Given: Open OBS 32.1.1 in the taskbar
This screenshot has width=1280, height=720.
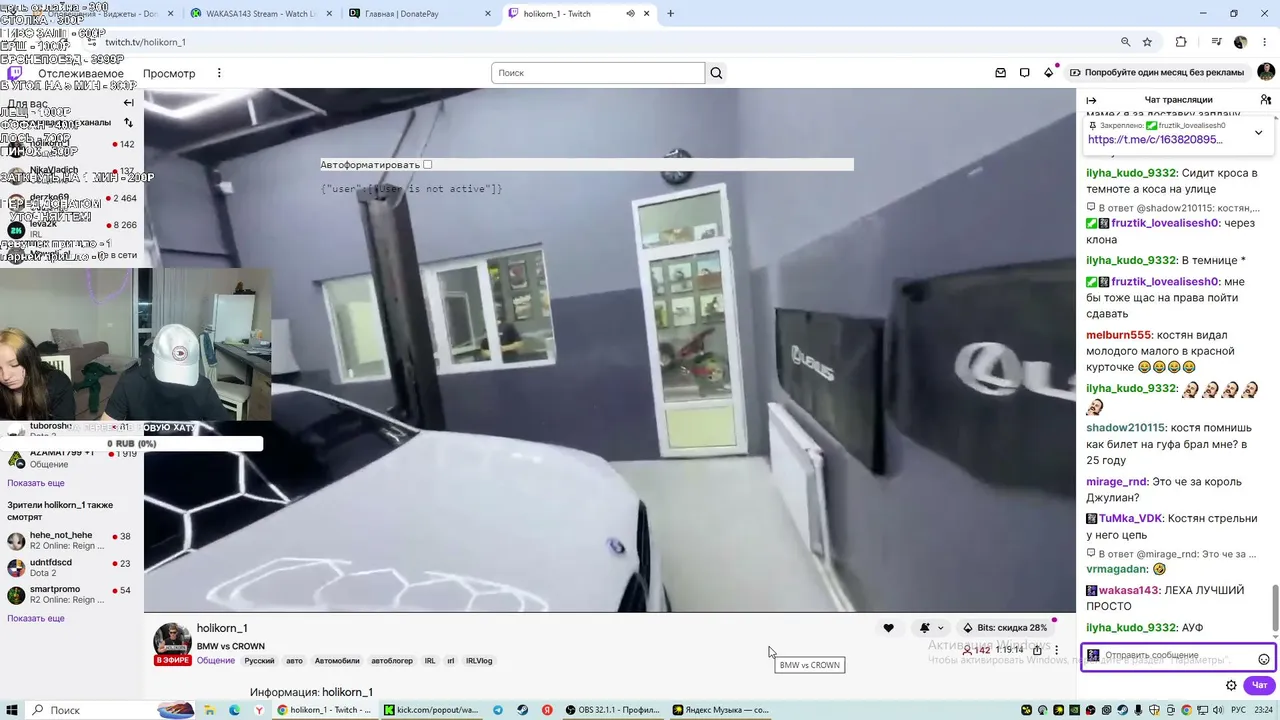Looking at the screenshot, I should click(612, 710).
